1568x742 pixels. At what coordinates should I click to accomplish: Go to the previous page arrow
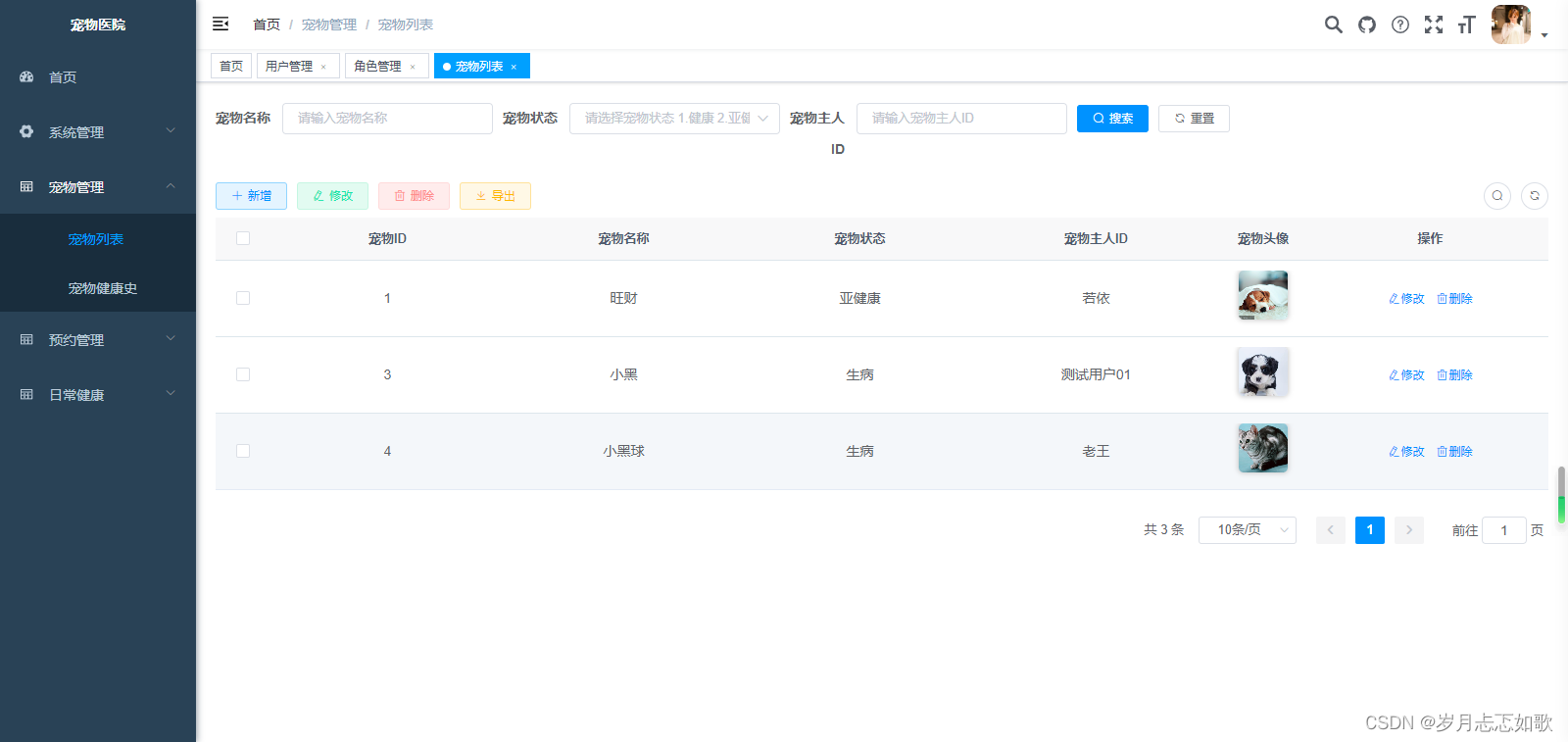(1330, 530)
